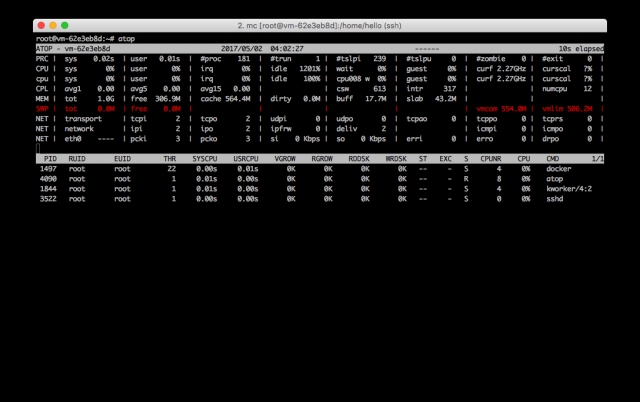
Task: Select the sshd process row
Action: click(320, 199)
